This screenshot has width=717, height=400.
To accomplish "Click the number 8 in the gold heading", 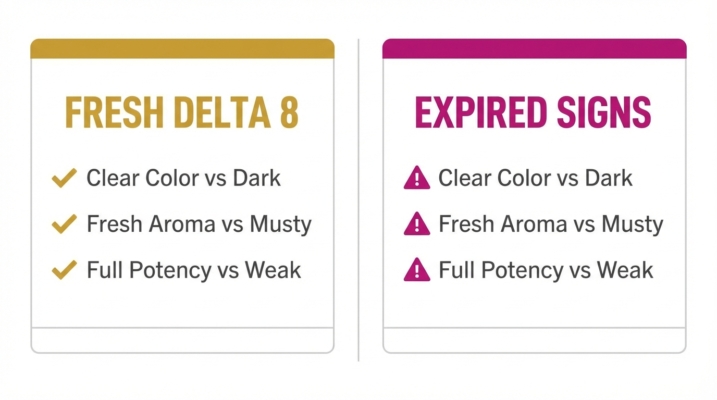I will [x=288, y=113].
